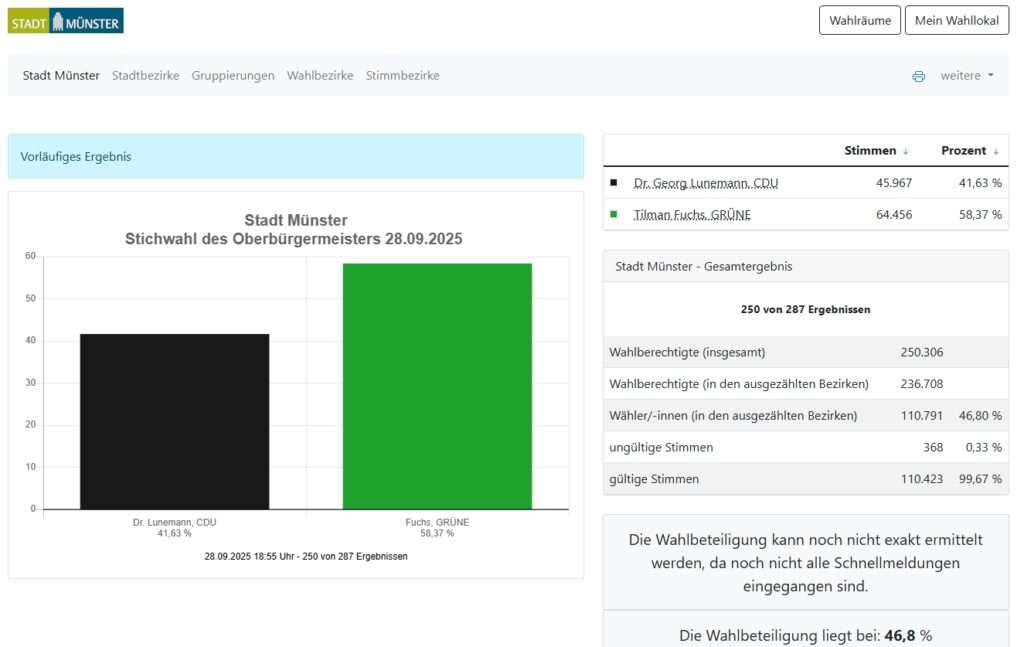This screenshot has height=647, width=1024.
Task: Select the Stadt Münster tab
Action: click(61, 76)
